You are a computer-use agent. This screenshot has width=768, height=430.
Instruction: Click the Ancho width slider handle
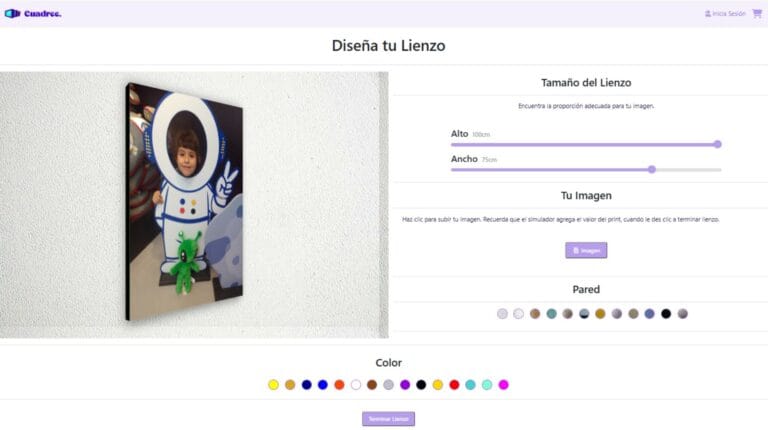(652, 169)
